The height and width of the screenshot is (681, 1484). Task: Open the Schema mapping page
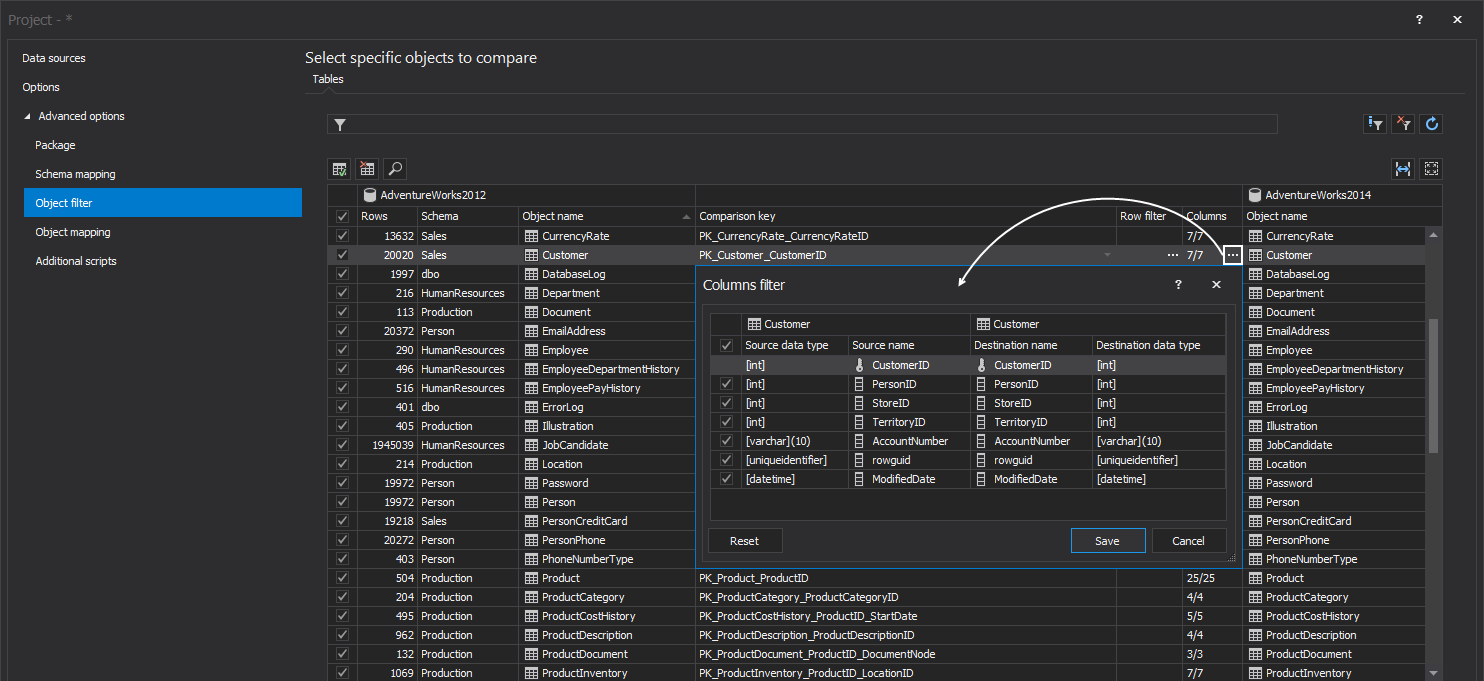click(75, 174)
